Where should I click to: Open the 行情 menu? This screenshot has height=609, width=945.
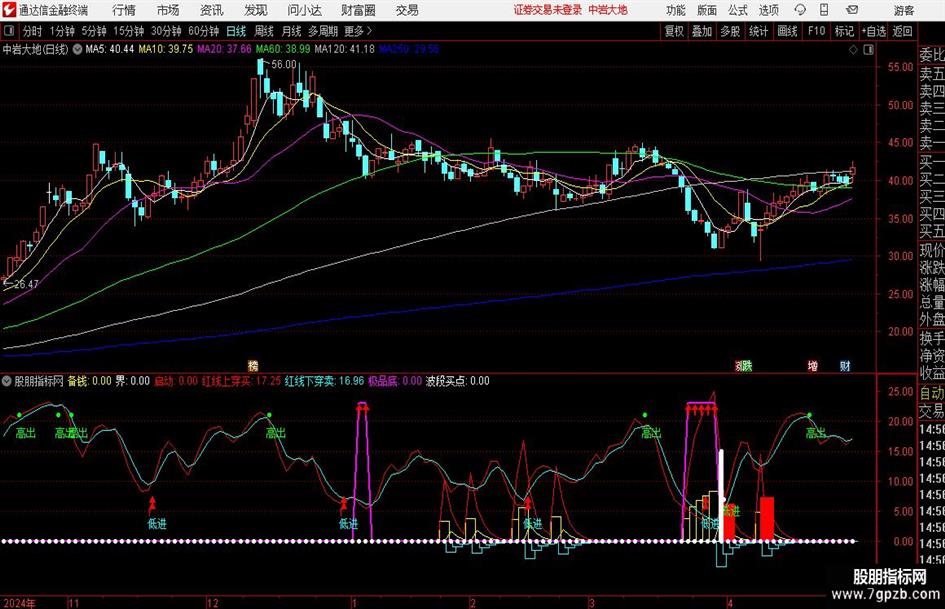pyautogui.click(x=124, y=10)
